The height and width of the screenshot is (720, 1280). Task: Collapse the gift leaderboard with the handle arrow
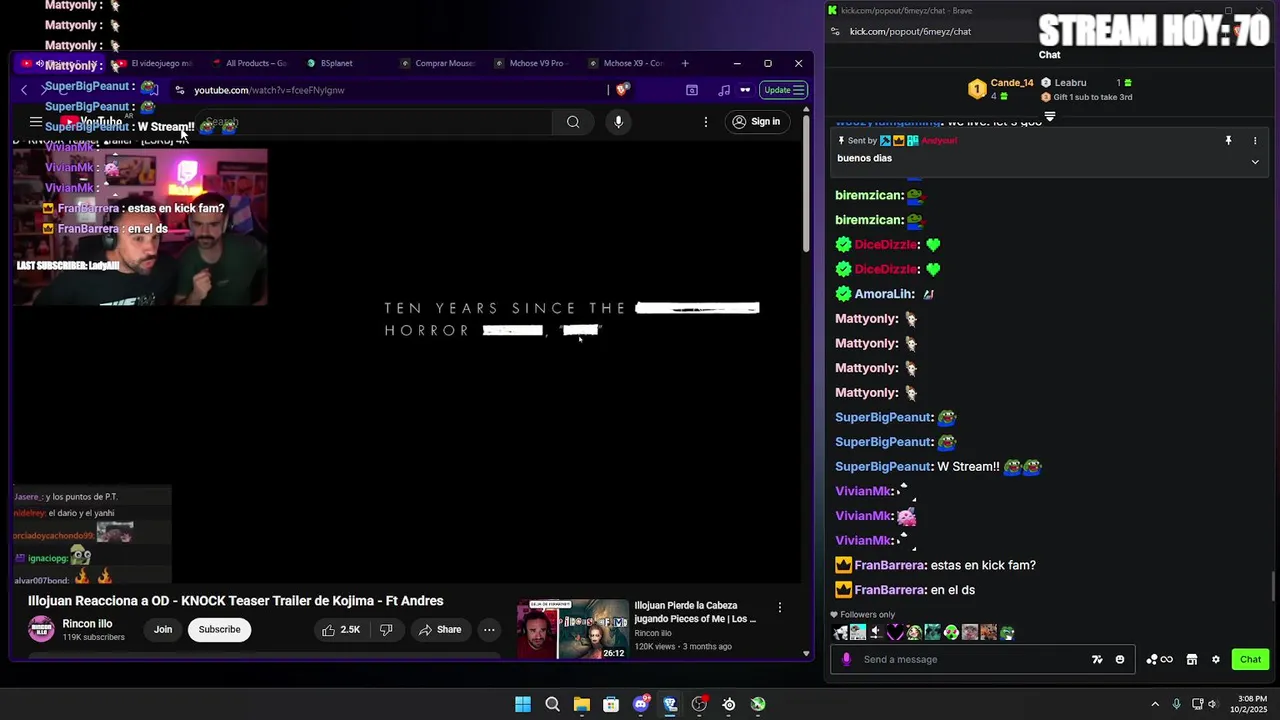1050,117
